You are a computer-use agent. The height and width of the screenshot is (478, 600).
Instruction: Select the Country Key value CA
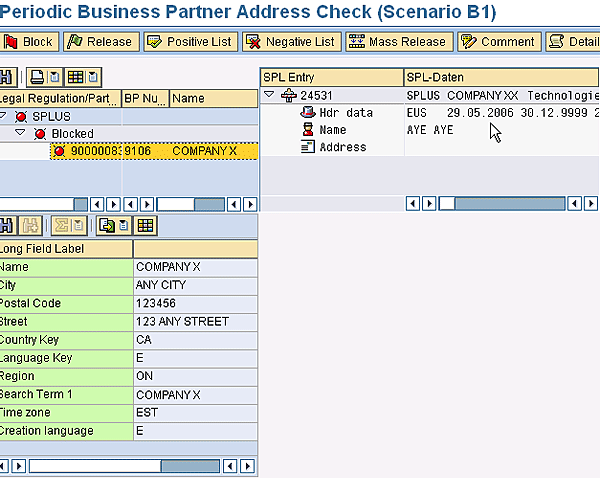coord(196,340)
